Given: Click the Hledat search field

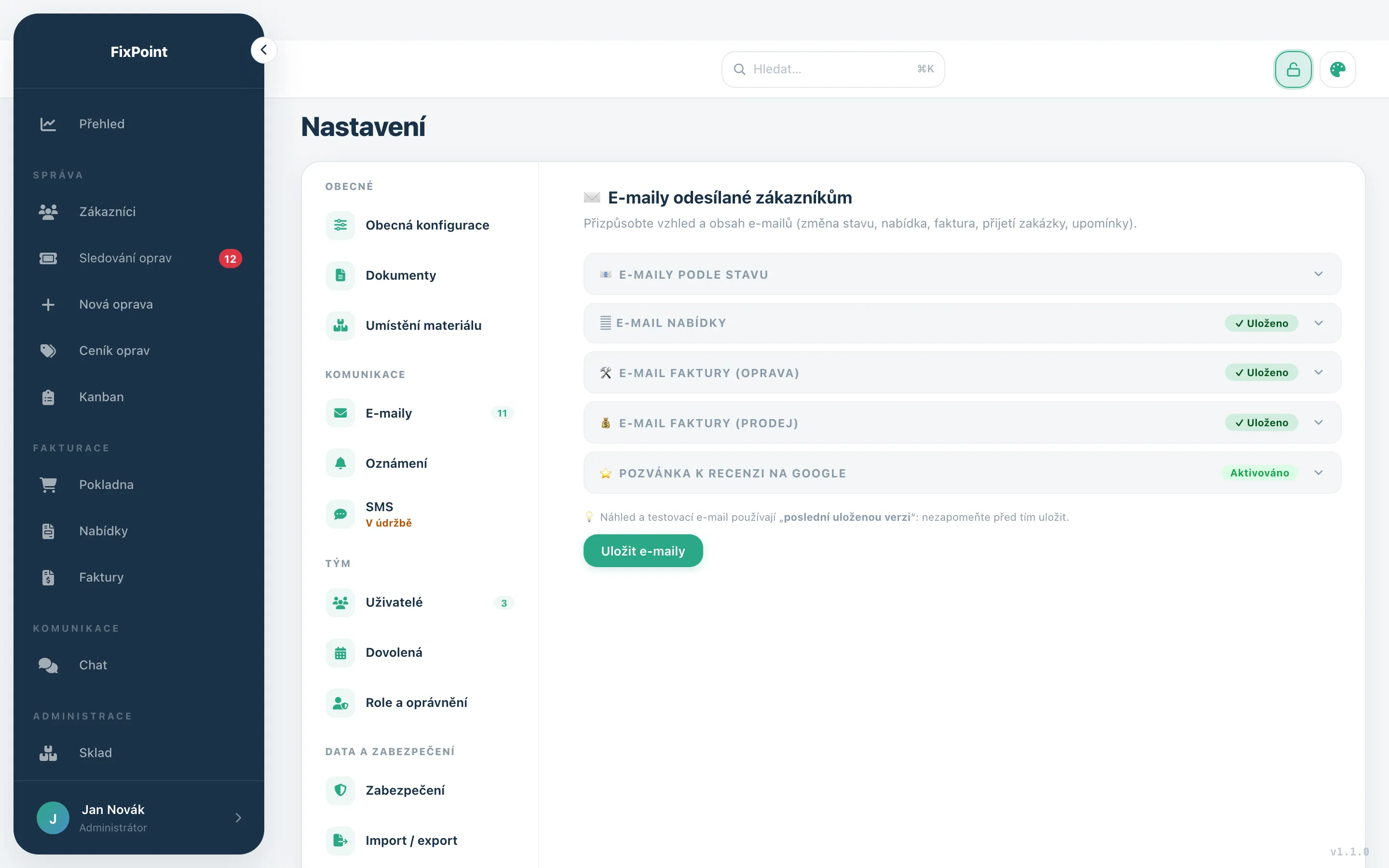Looking at the screenshot, I should coord(833,69).
